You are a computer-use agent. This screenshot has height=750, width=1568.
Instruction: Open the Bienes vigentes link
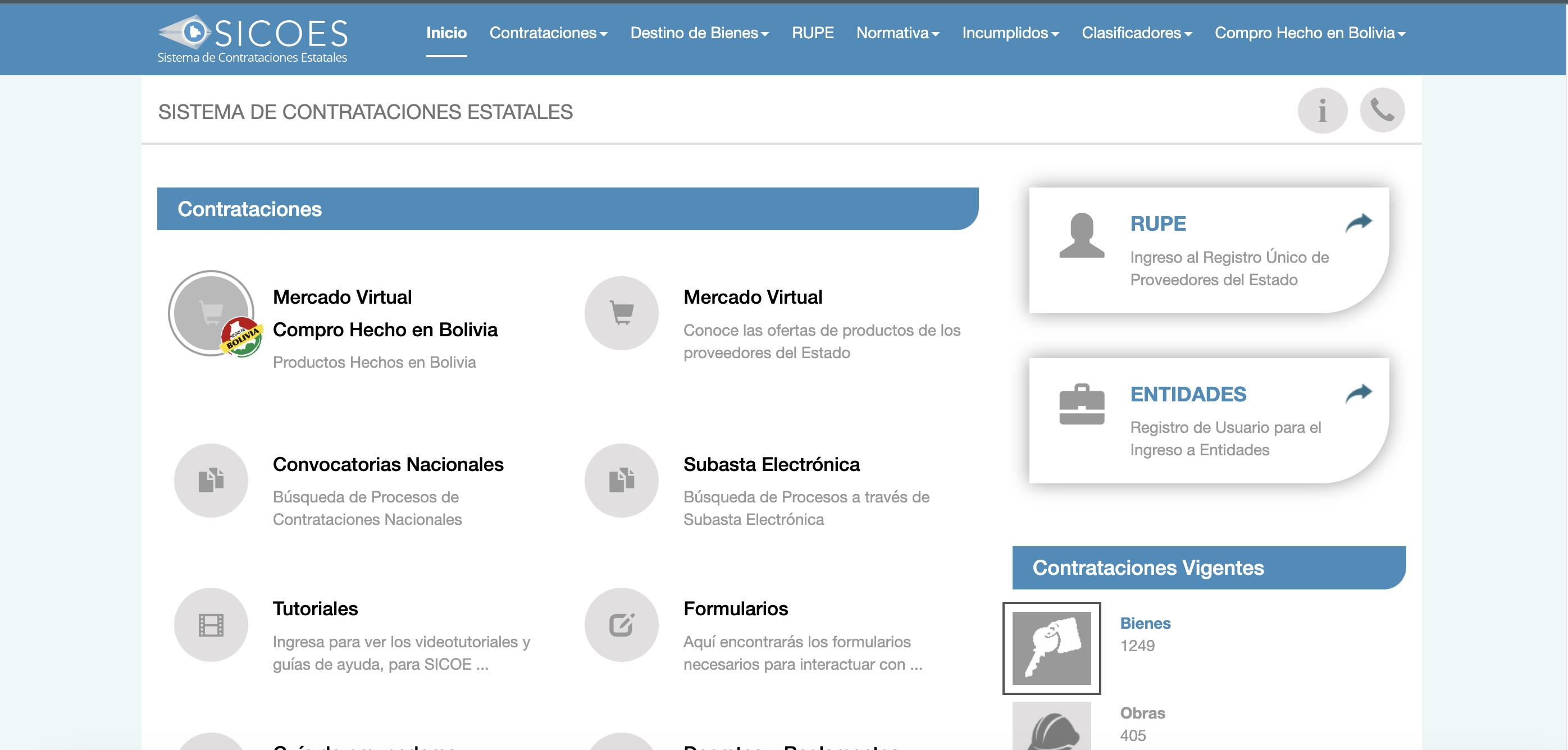pos(1145,624)
